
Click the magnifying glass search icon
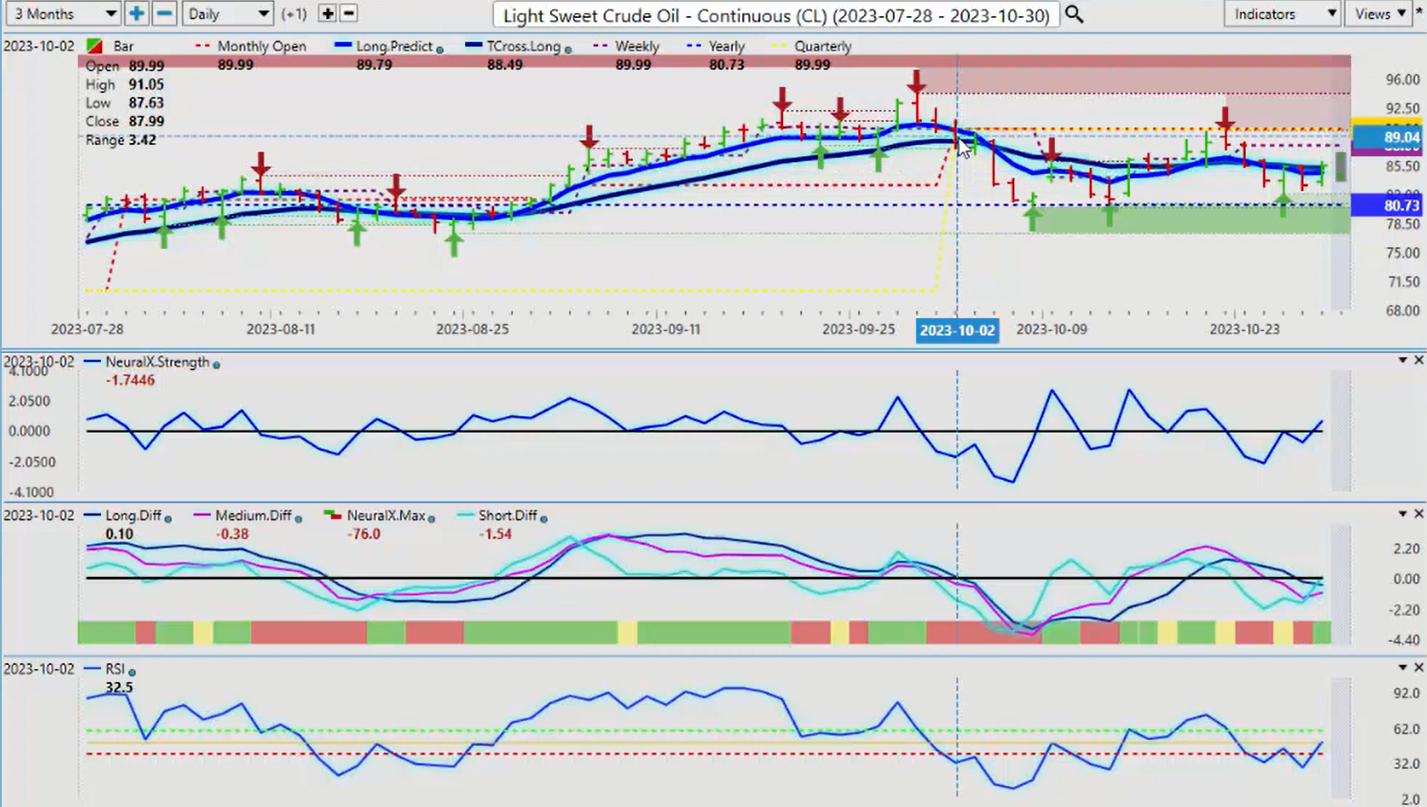1074,14
